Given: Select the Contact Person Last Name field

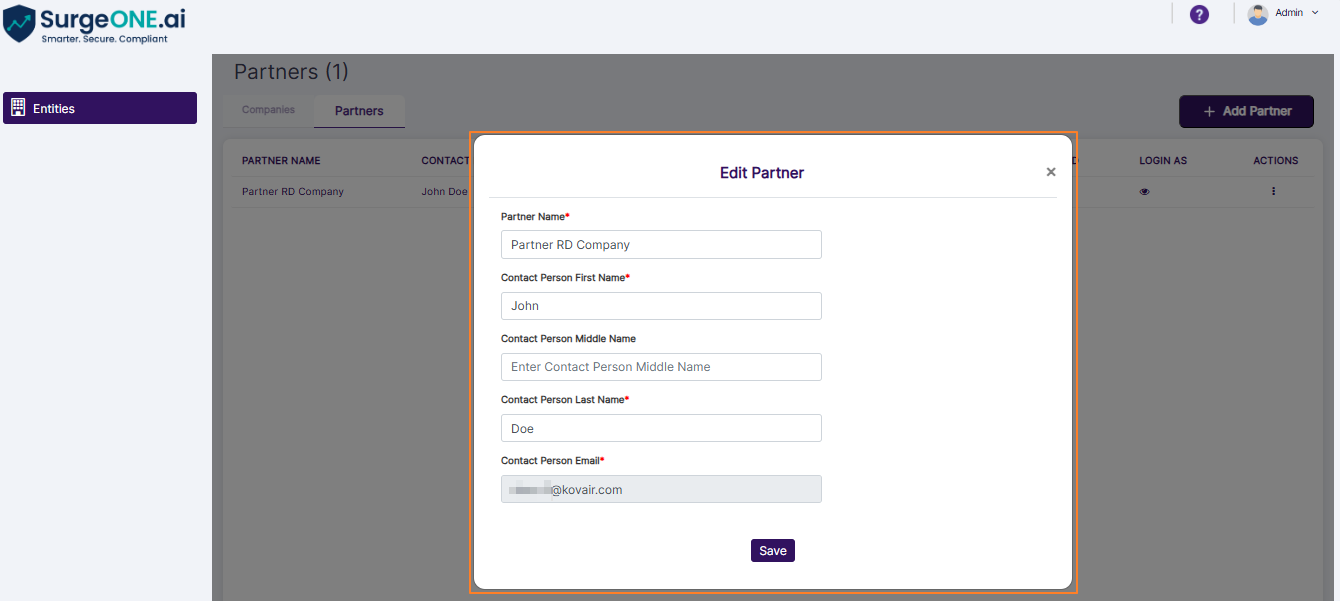Looking at the screenshot, I should pyautogui.click(x=660, y=428).
